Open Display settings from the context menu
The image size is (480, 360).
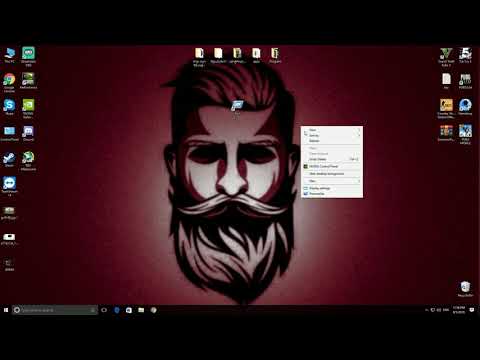[332, 188]
